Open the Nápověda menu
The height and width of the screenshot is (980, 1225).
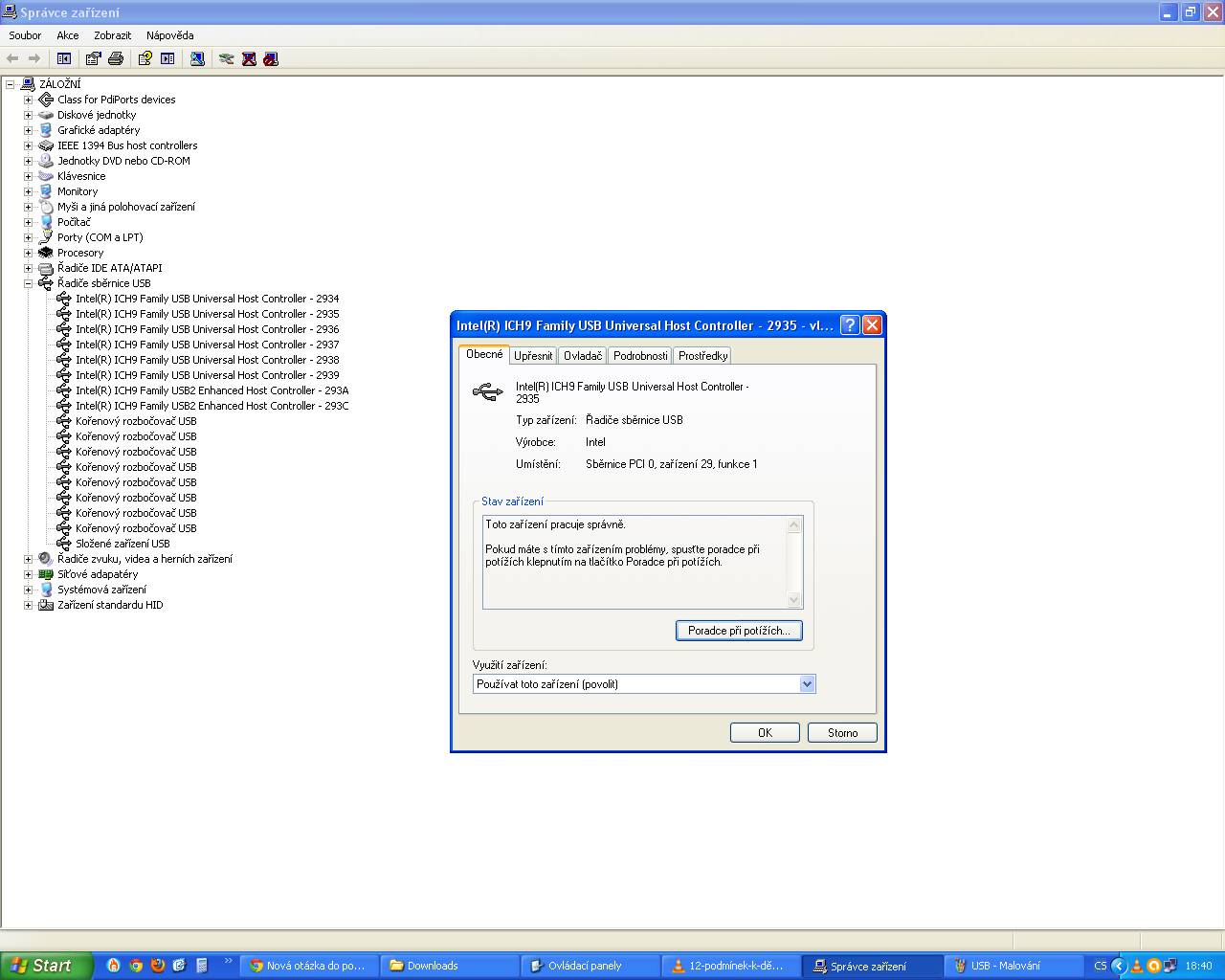(x=169, y=35)
